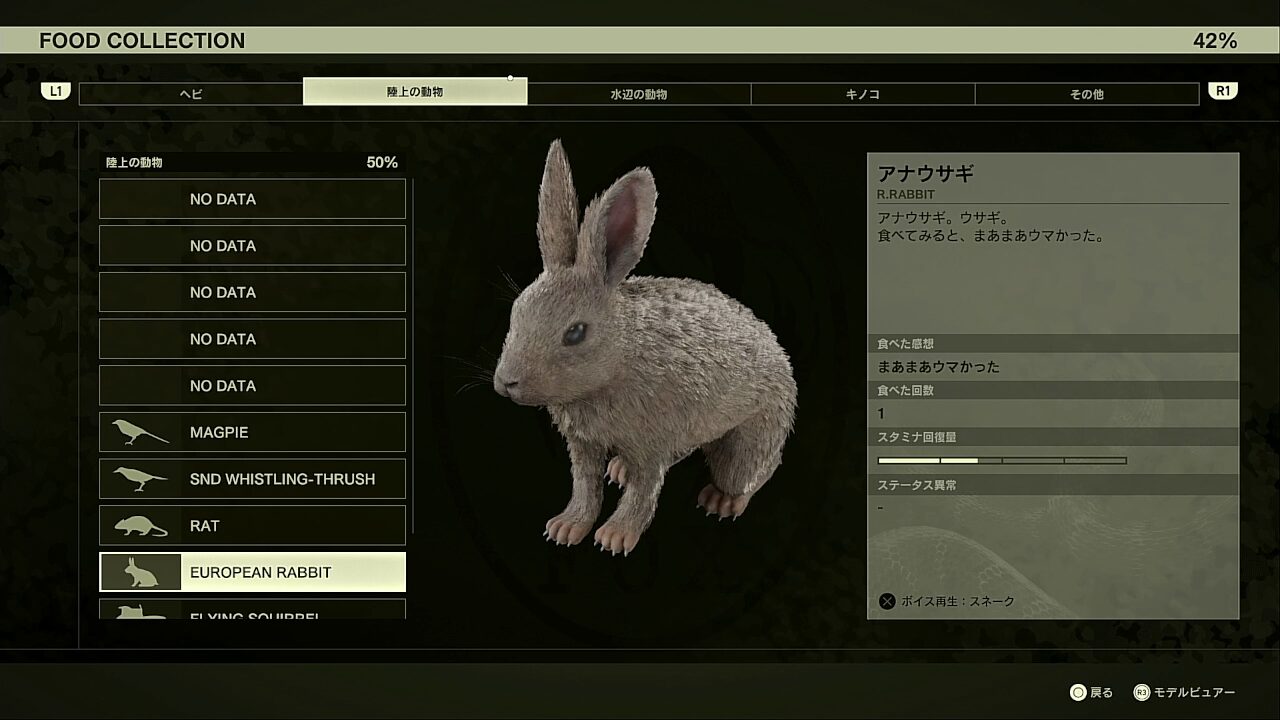
Task: Click the アナウサギ heading
Action: point(925,173)
